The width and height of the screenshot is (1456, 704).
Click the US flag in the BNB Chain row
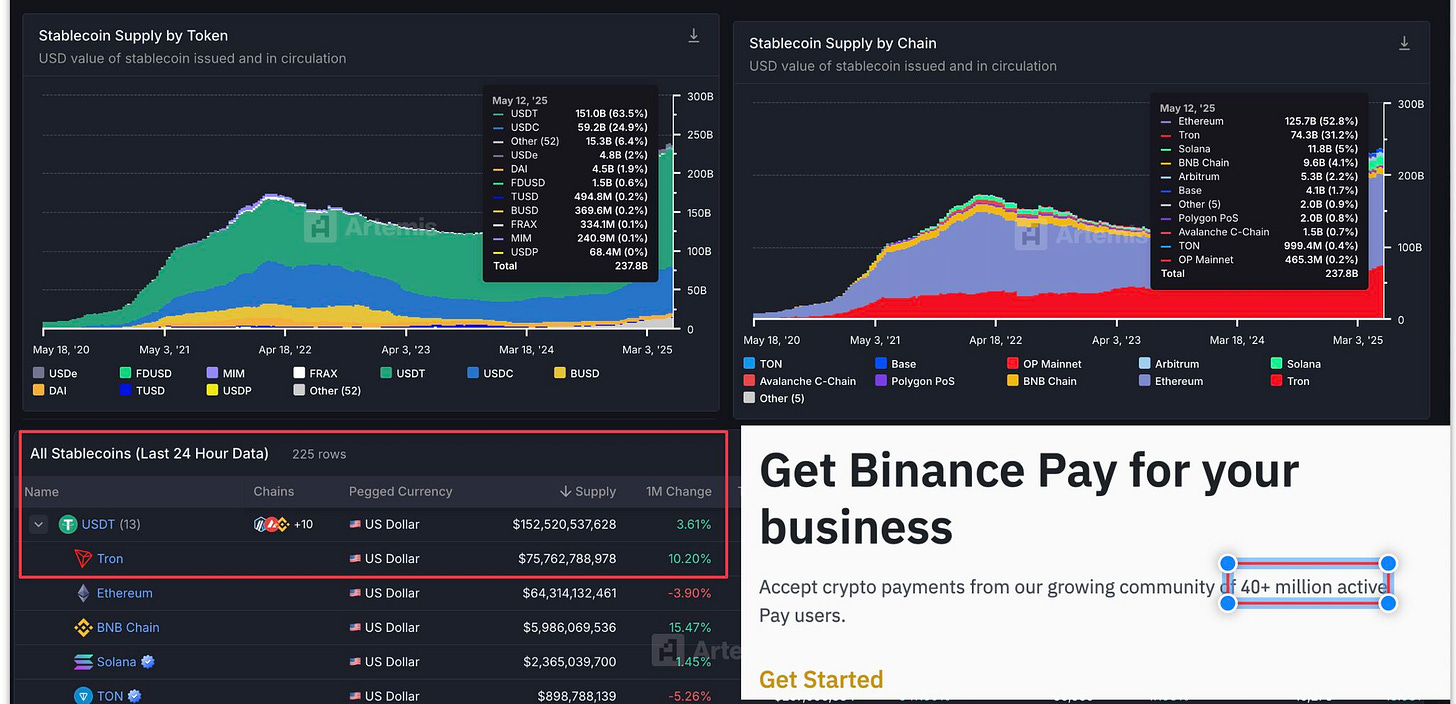(x=355, y=628)
